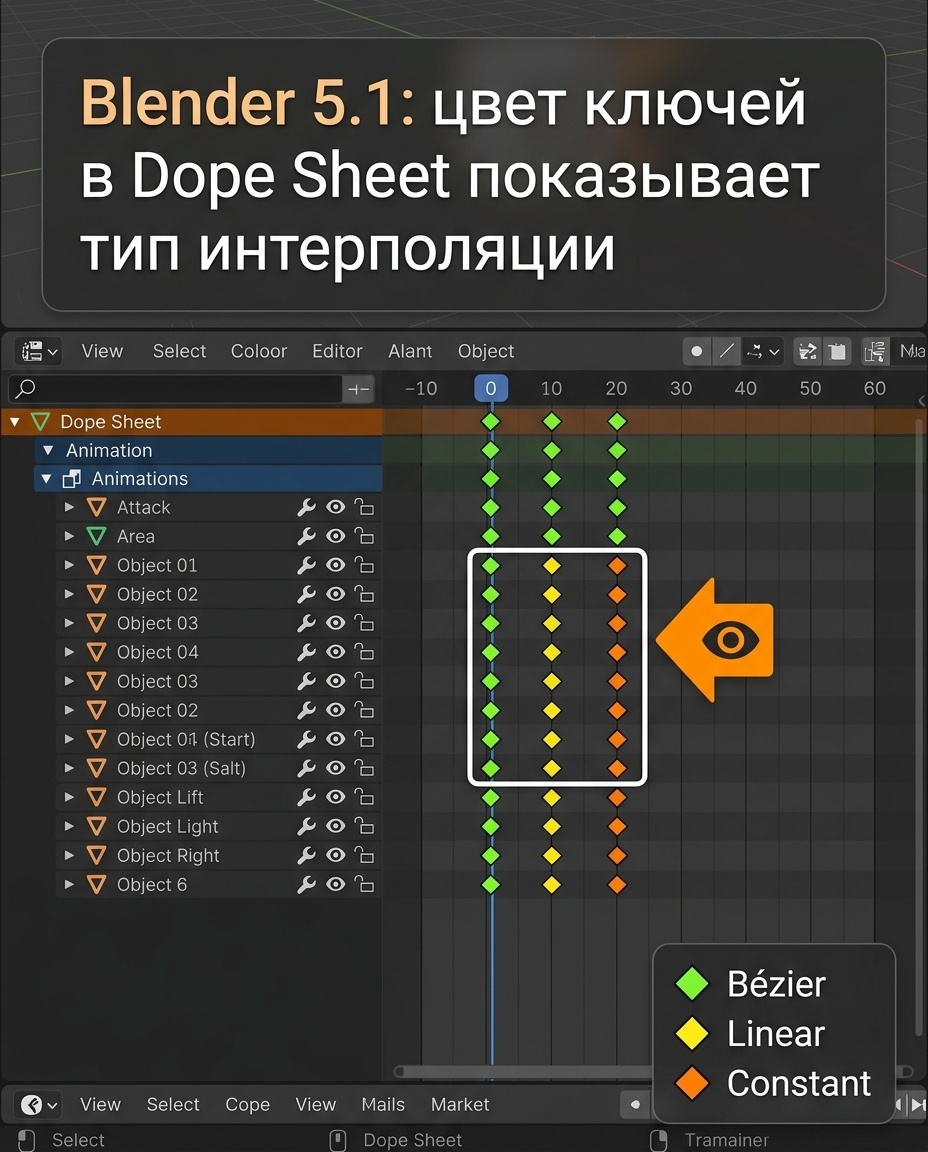Select the paste keyframes clipboard icon
Screen dimensions: 928x1152
tap(837, 351)
